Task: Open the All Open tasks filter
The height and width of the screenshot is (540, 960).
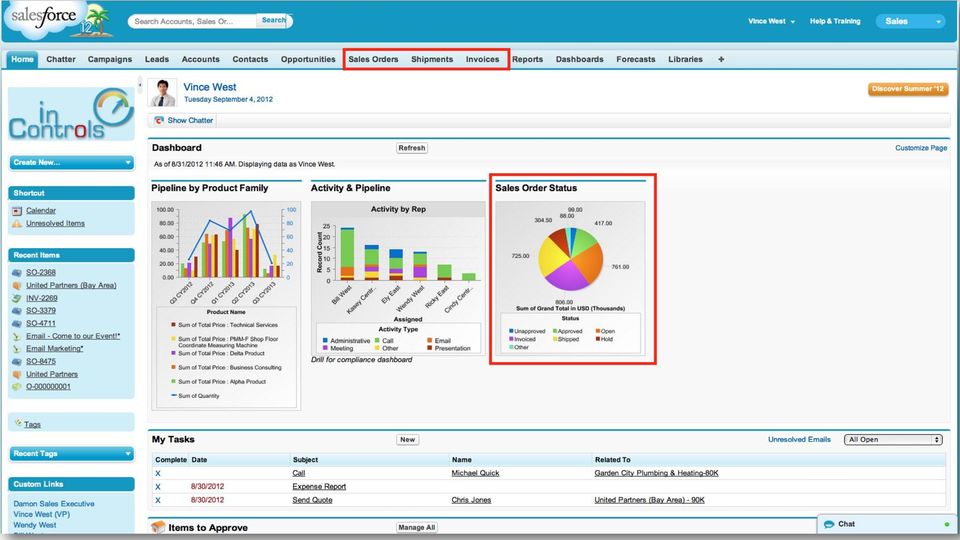Action: pyautogui.click(x=893, y=440)
